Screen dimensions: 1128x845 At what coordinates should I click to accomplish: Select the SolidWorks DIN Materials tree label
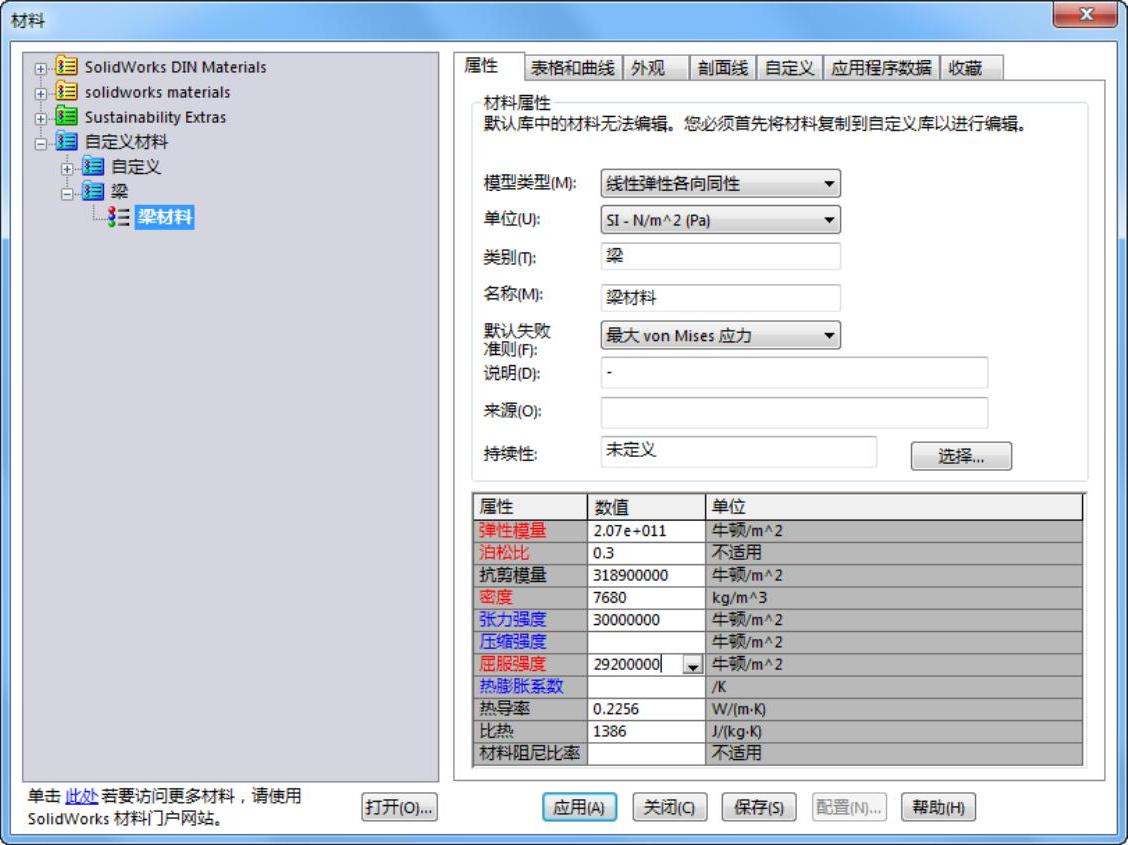click(x=176, y=67)
